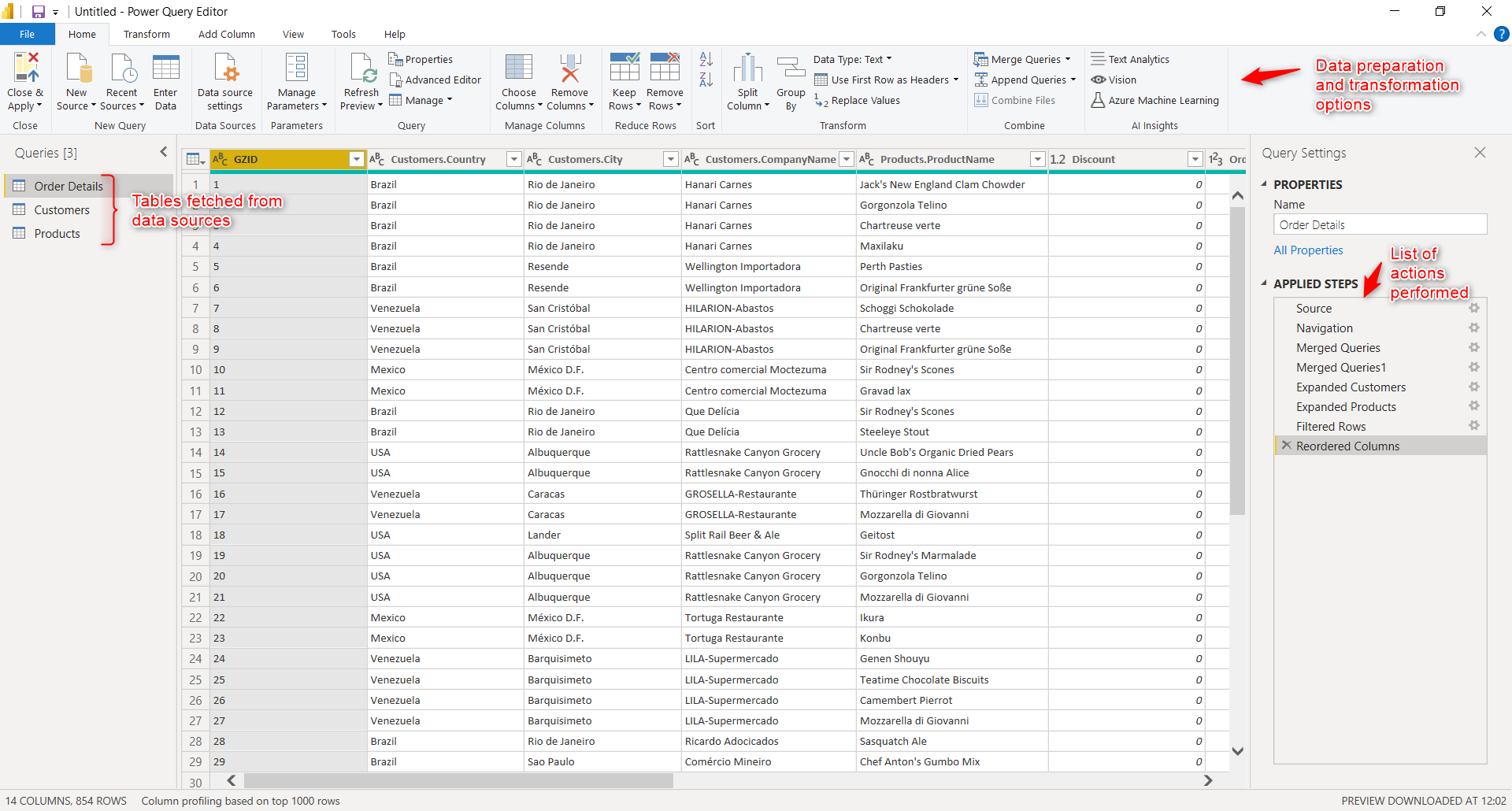The height and width of the screenshot is (811, 1512).
Task: Click the Group By icon
Action: pyautogui.click(x=791, y=68)
